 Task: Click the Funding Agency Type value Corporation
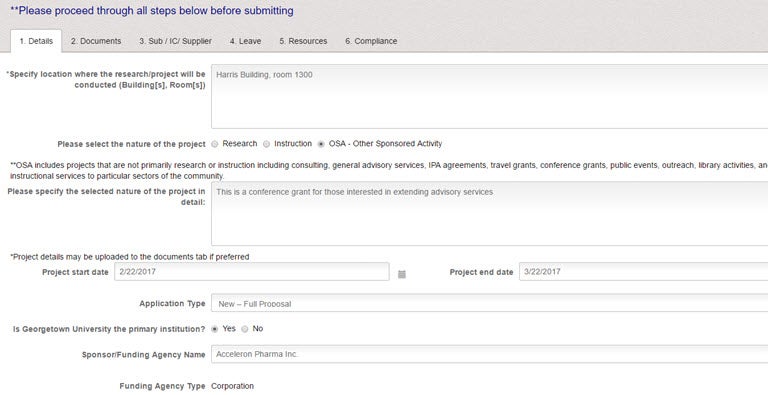233,386
